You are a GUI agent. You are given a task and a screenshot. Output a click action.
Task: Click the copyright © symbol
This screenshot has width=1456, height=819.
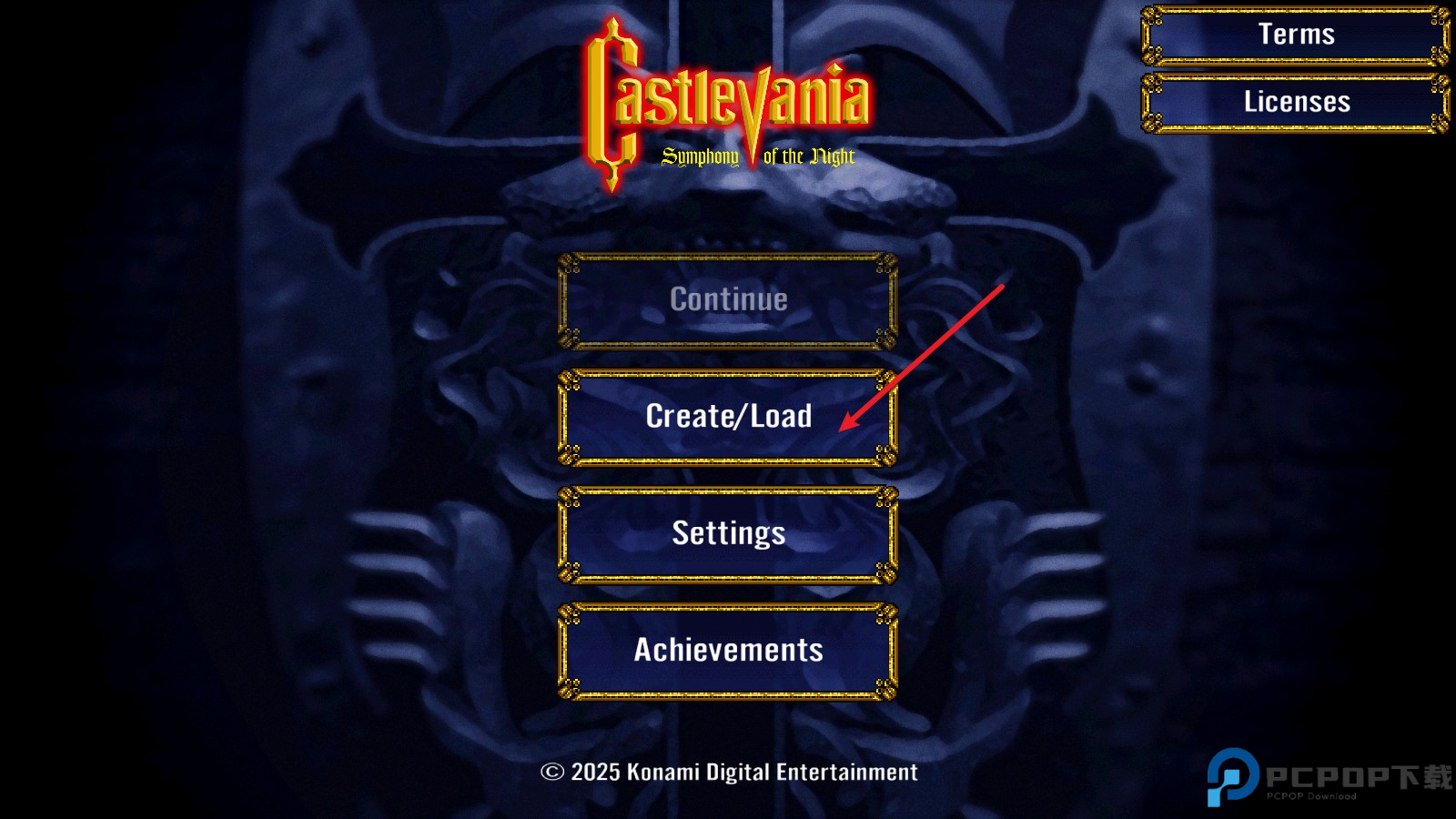[552, 772]
